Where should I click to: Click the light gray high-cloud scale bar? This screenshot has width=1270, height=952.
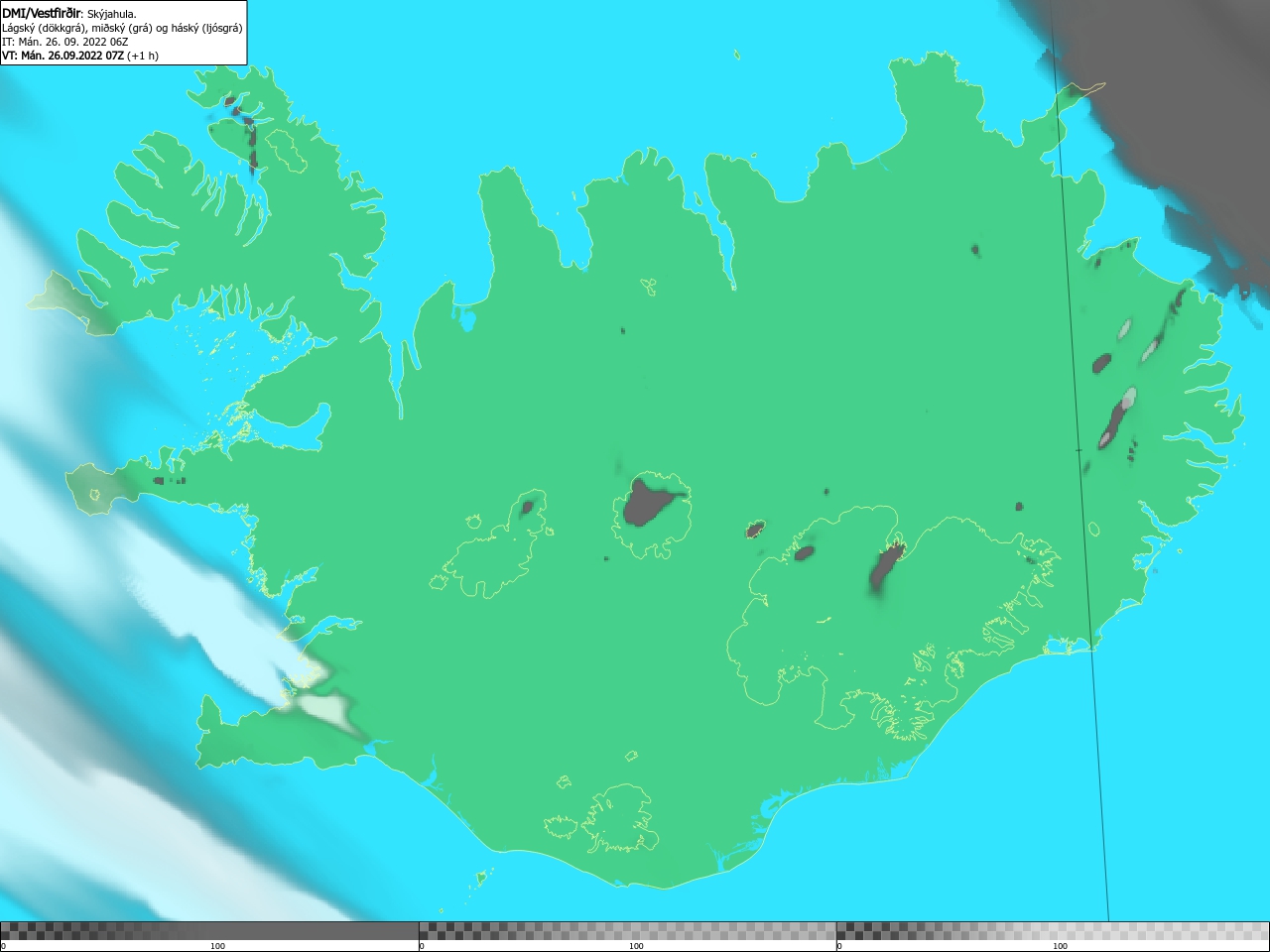1053,931
